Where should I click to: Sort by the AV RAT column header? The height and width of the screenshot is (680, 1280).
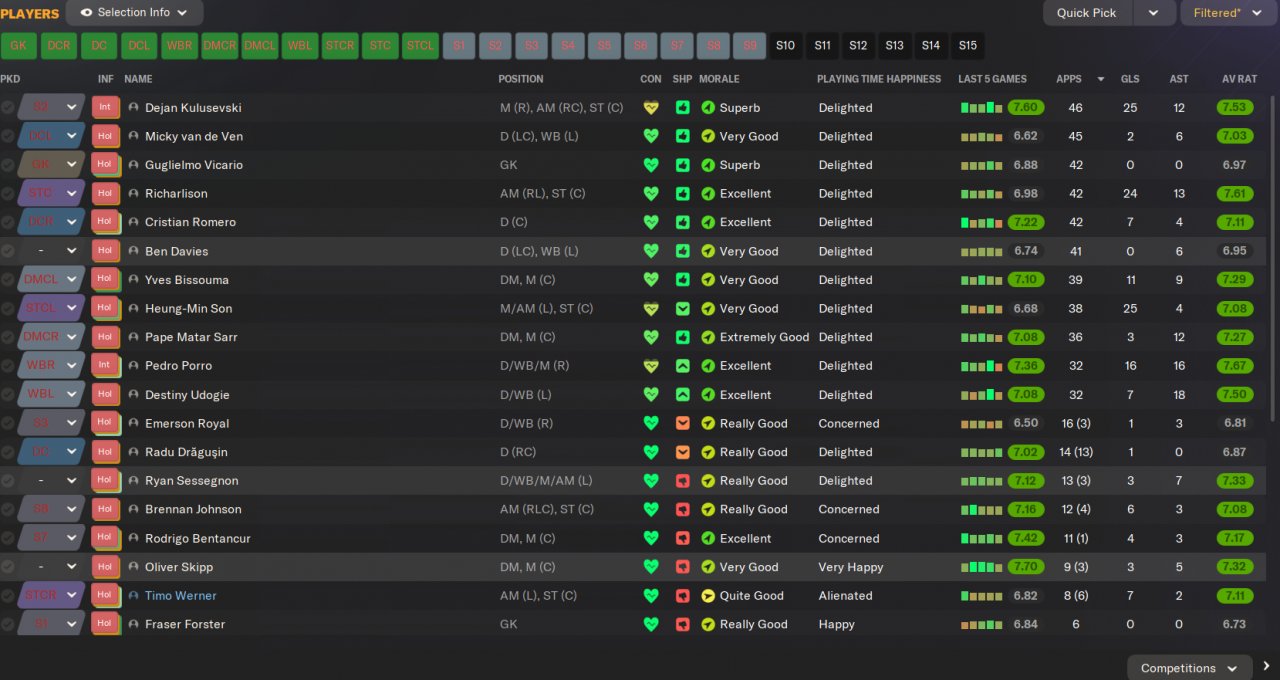click(x=1239, y=79)
